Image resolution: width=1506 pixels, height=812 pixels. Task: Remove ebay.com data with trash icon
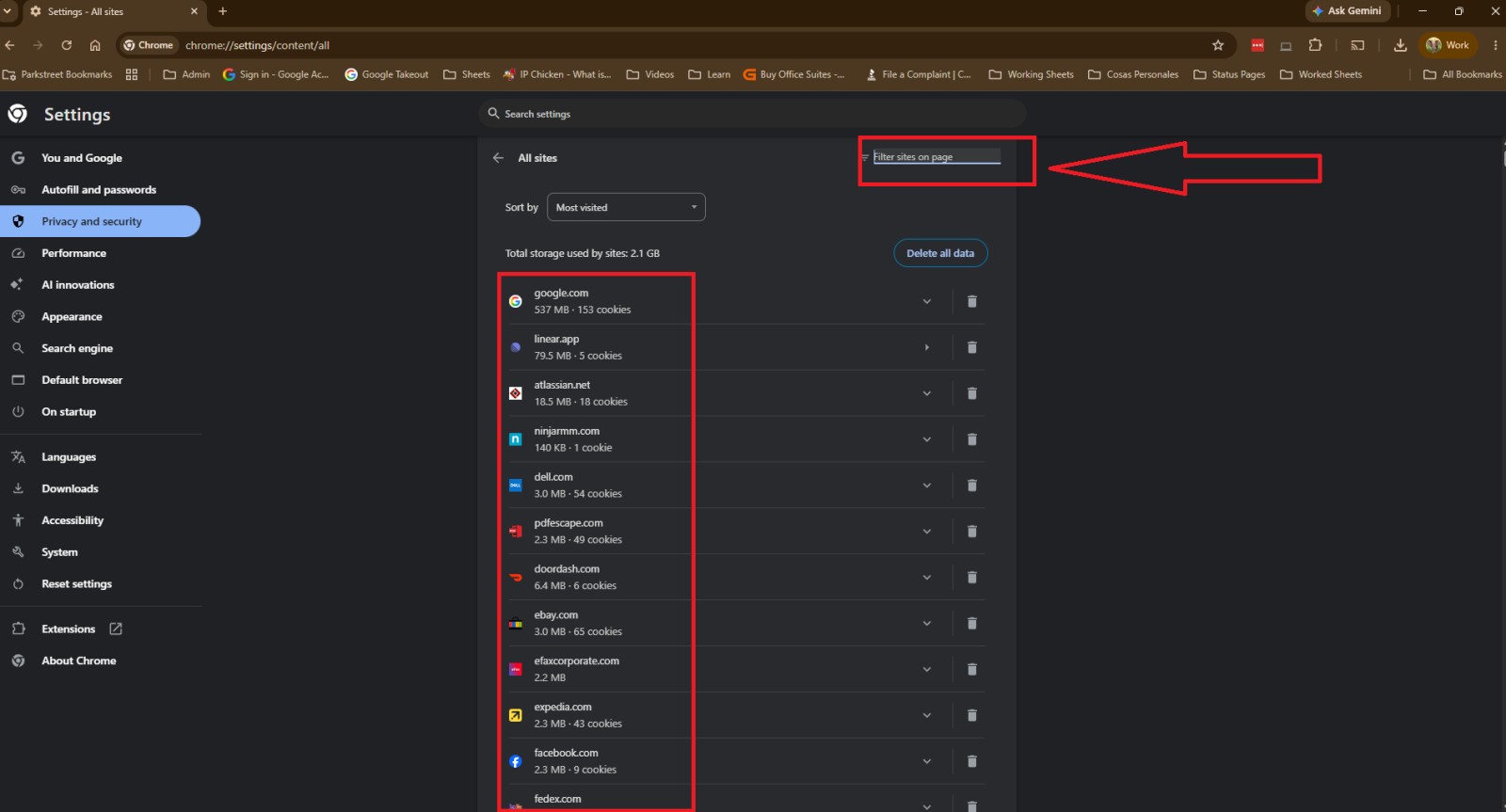[x=972, y=624]
